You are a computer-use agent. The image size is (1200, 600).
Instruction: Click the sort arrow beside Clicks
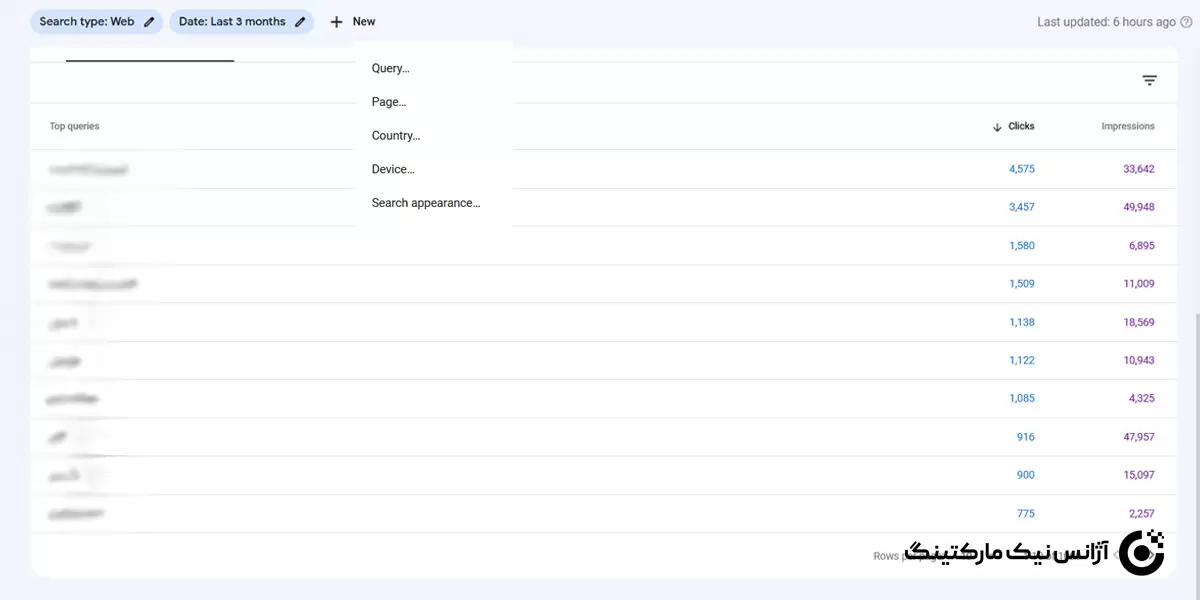[997, 127]
